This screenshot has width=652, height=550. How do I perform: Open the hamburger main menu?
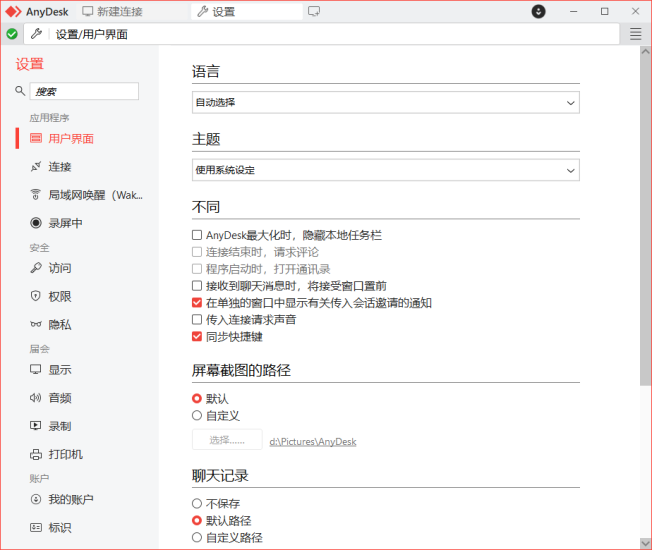click(x=635, y=34)
